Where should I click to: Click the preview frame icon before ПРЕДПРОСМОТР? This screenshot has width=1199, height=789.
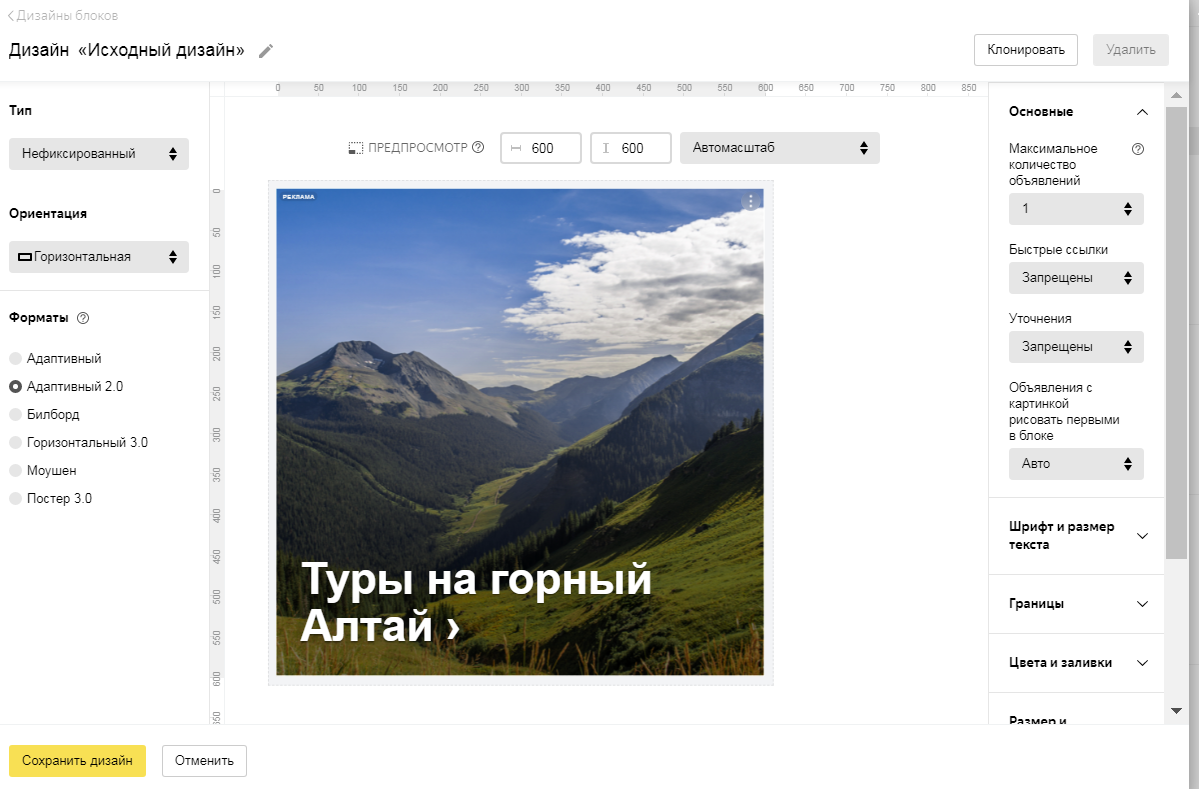[355, 148]
